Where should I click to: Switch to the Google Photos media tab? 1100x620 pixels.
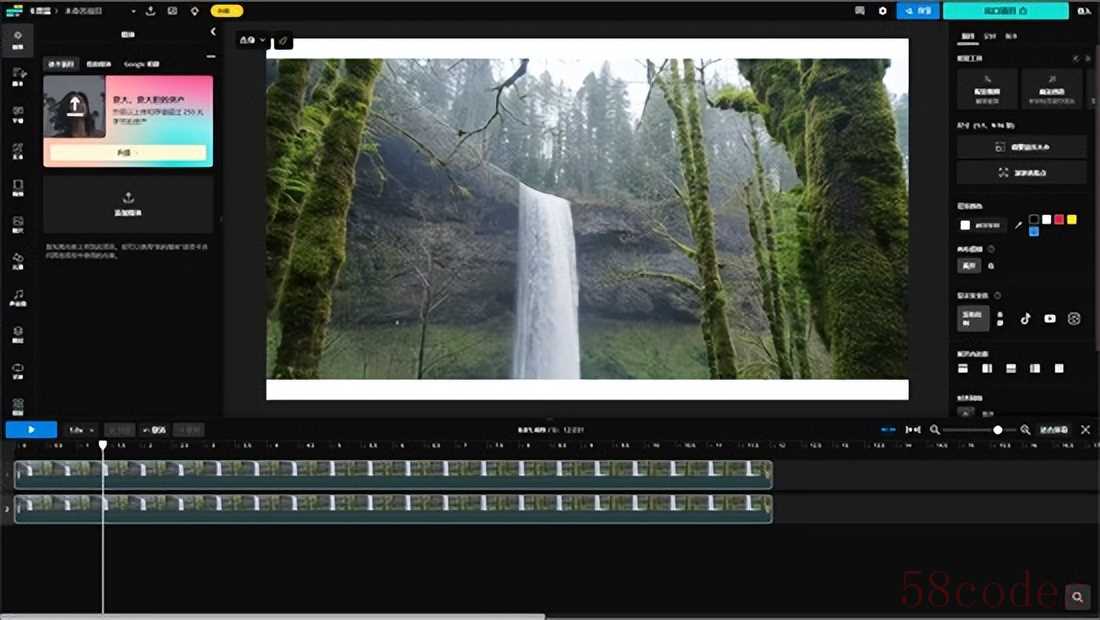141,64
